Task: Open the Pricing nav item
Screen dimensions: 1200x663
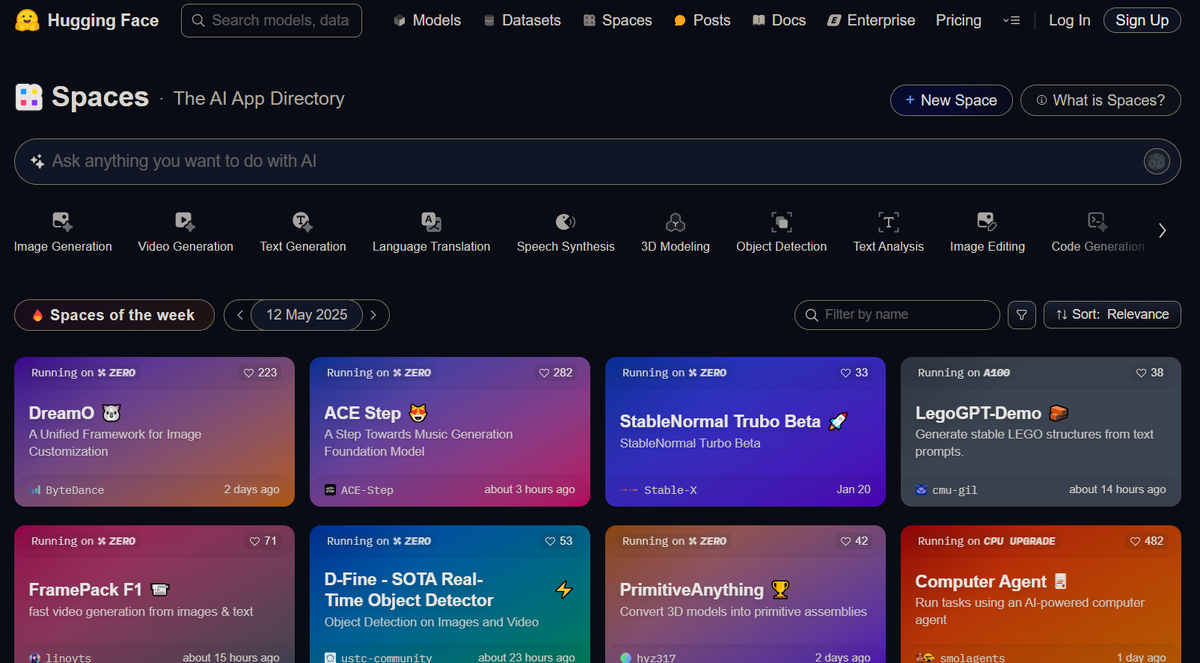Action: coord(958,20)
